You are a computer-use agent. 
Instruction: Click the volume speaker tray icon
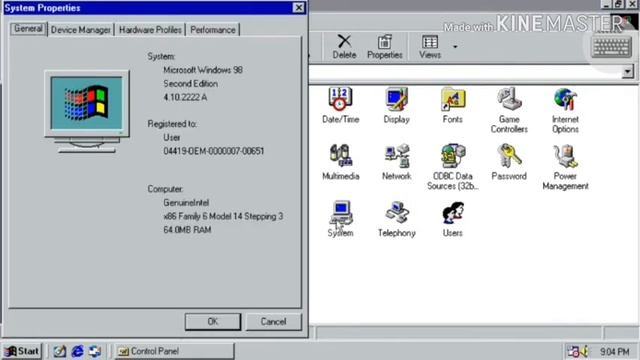[585, 351]
